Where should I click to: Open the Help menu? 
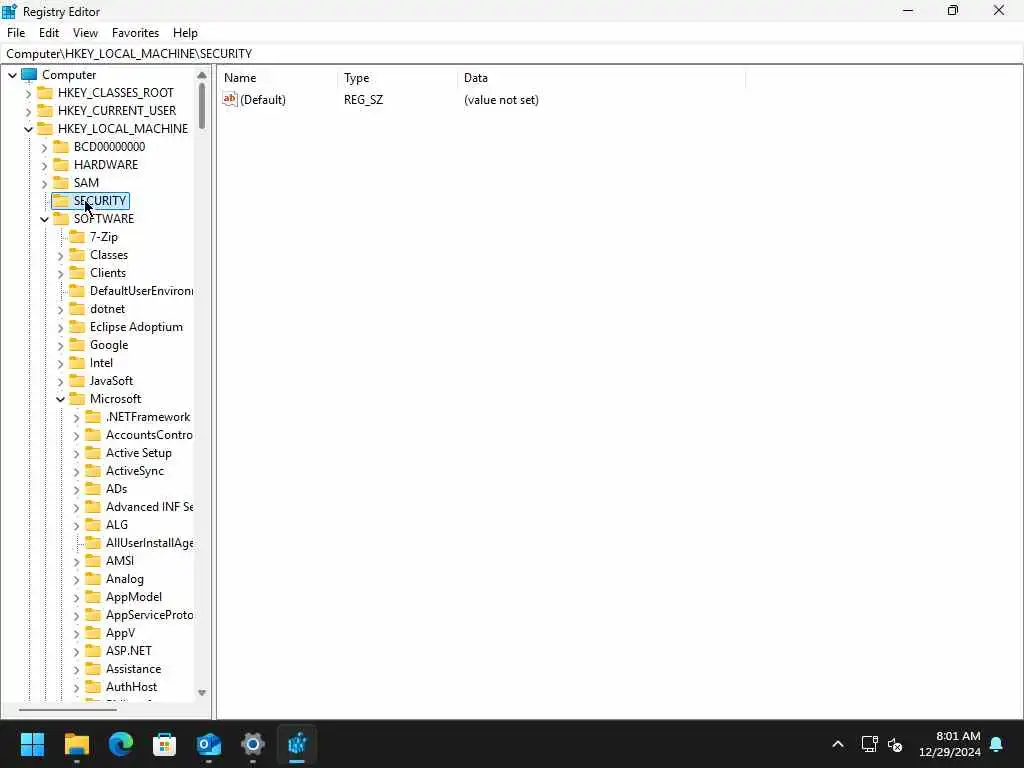(185, 33)
